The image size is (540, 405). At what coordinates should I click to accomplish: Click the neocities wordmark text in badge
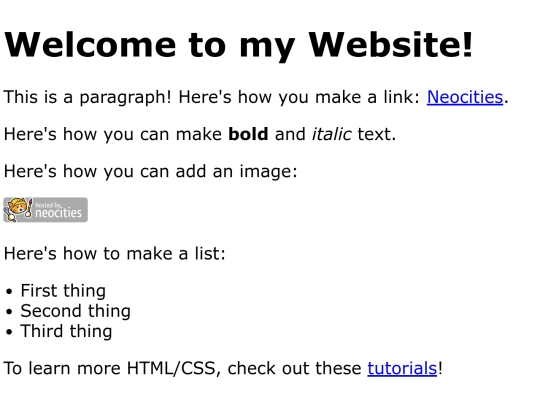pos(59,213)
